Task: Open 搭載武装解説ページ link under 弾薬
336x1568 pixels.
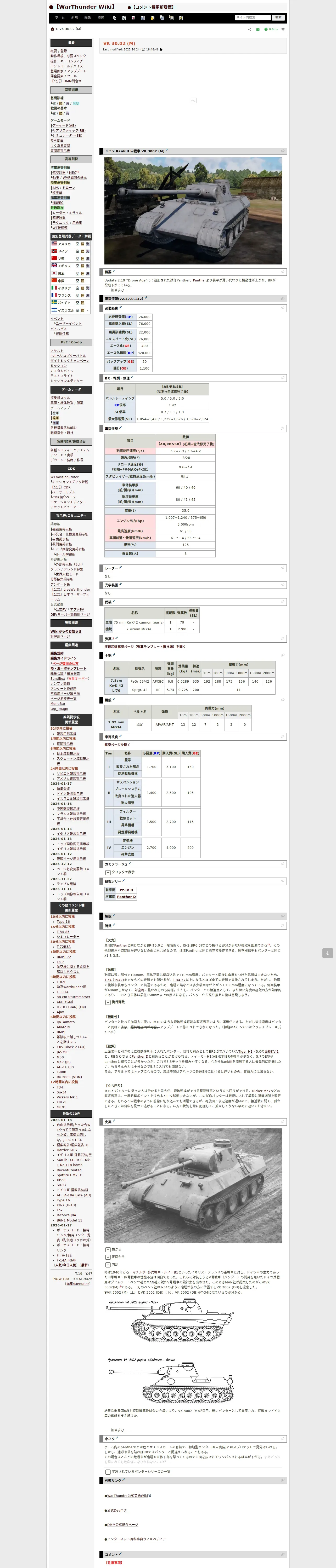Action: click(145, 647)
